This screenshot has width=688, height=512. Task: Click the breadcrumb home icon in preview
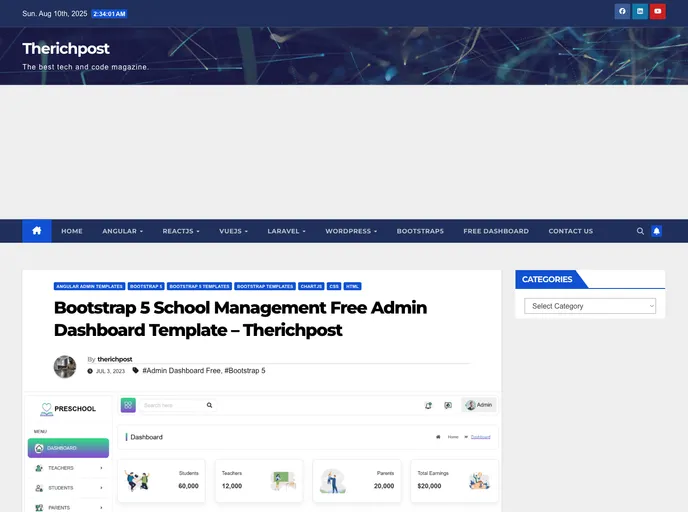(x=438, y=437)
